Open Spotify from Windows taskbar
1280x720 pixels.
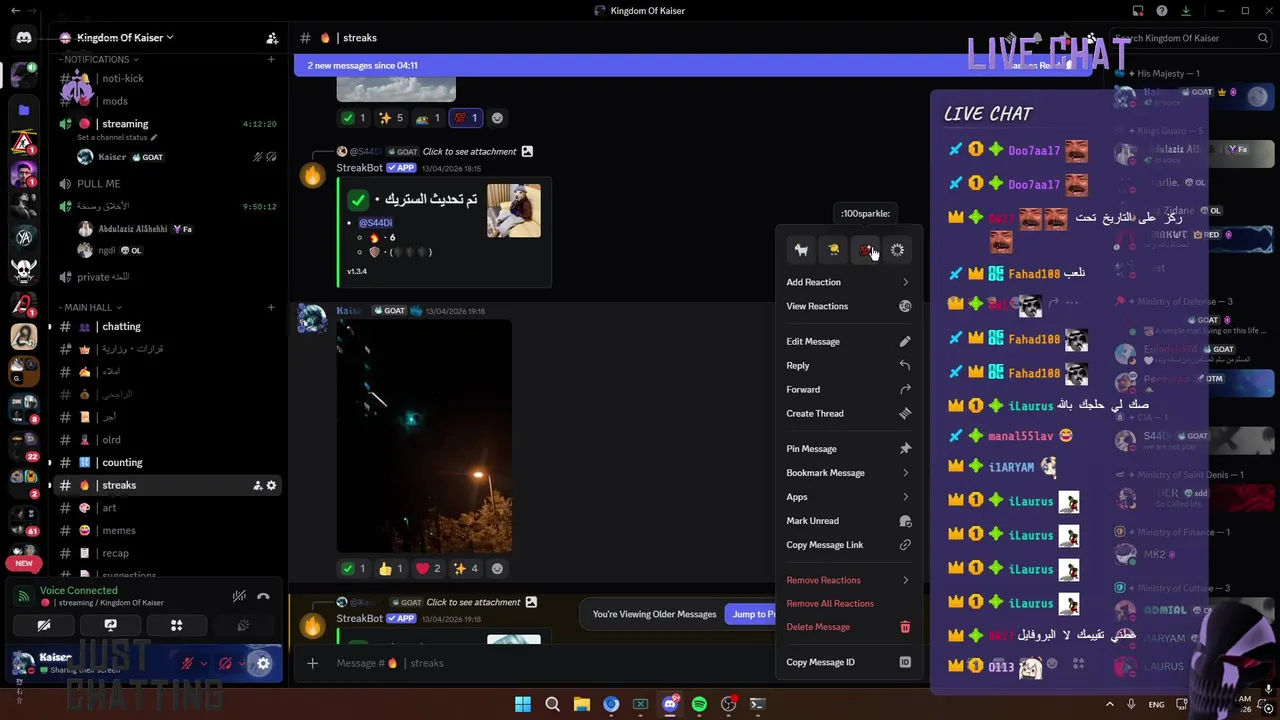(699, 704)
